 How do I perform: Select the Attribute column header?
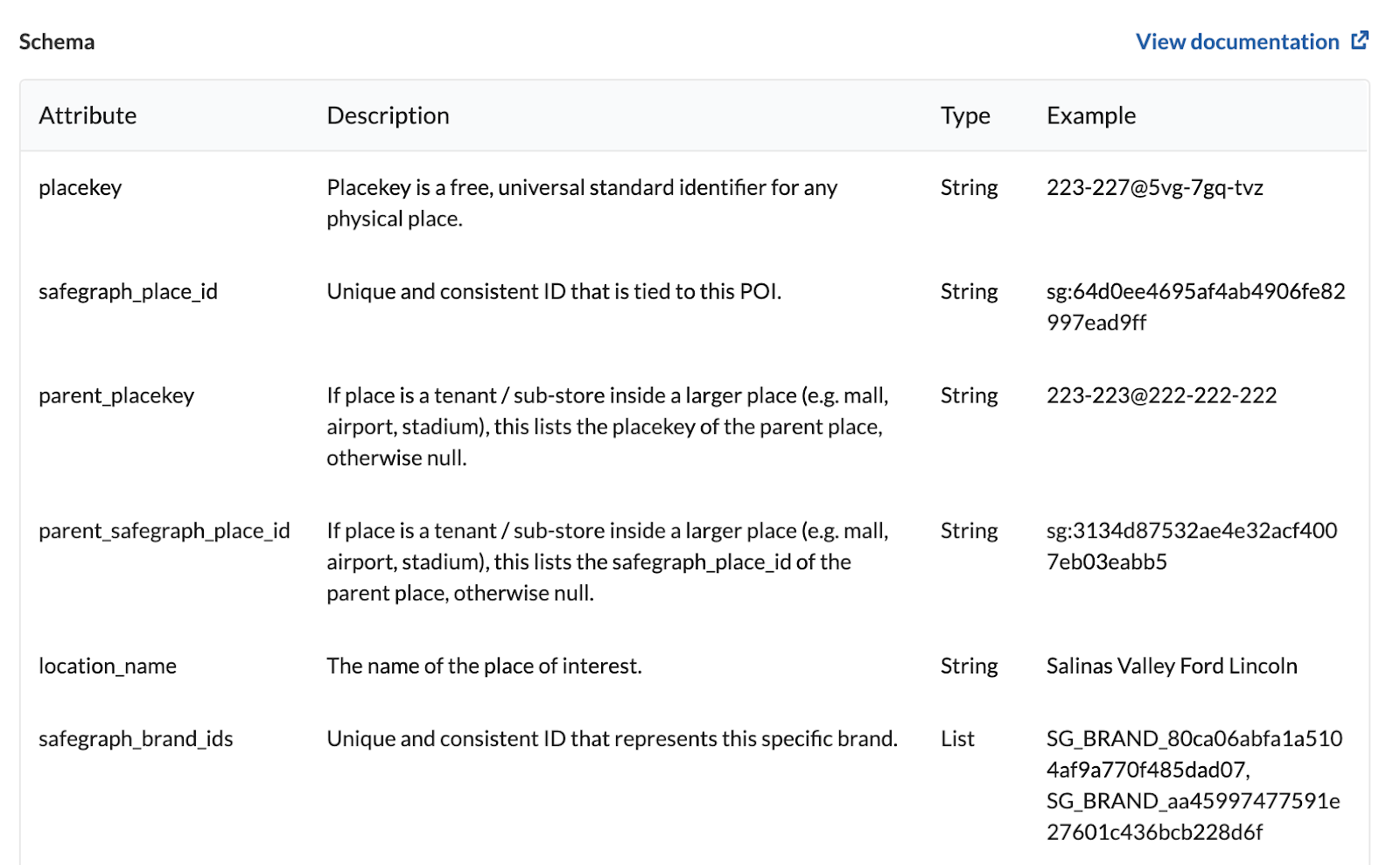coord(87,115)
